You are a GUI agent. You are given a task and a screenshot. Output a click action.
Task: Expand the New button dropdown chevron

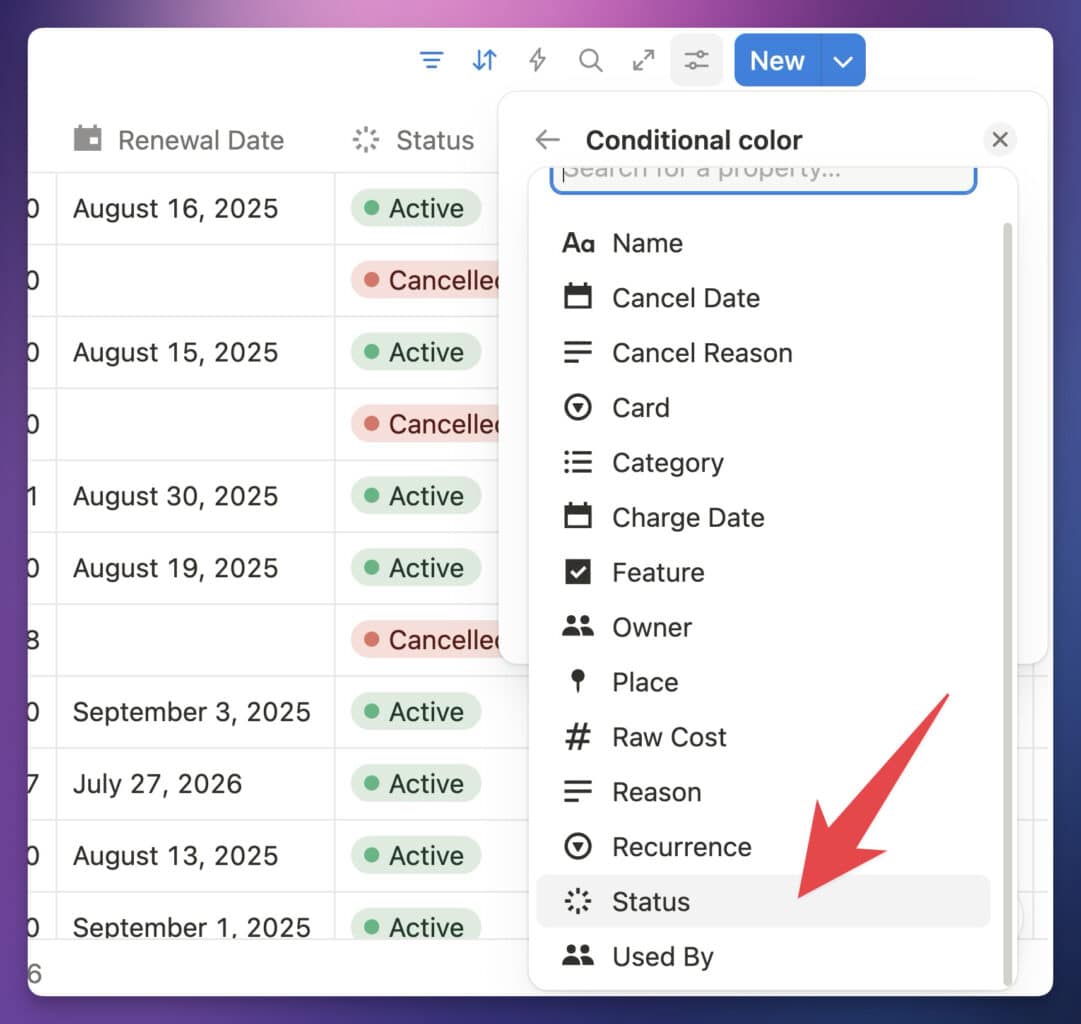coord(843,61)
